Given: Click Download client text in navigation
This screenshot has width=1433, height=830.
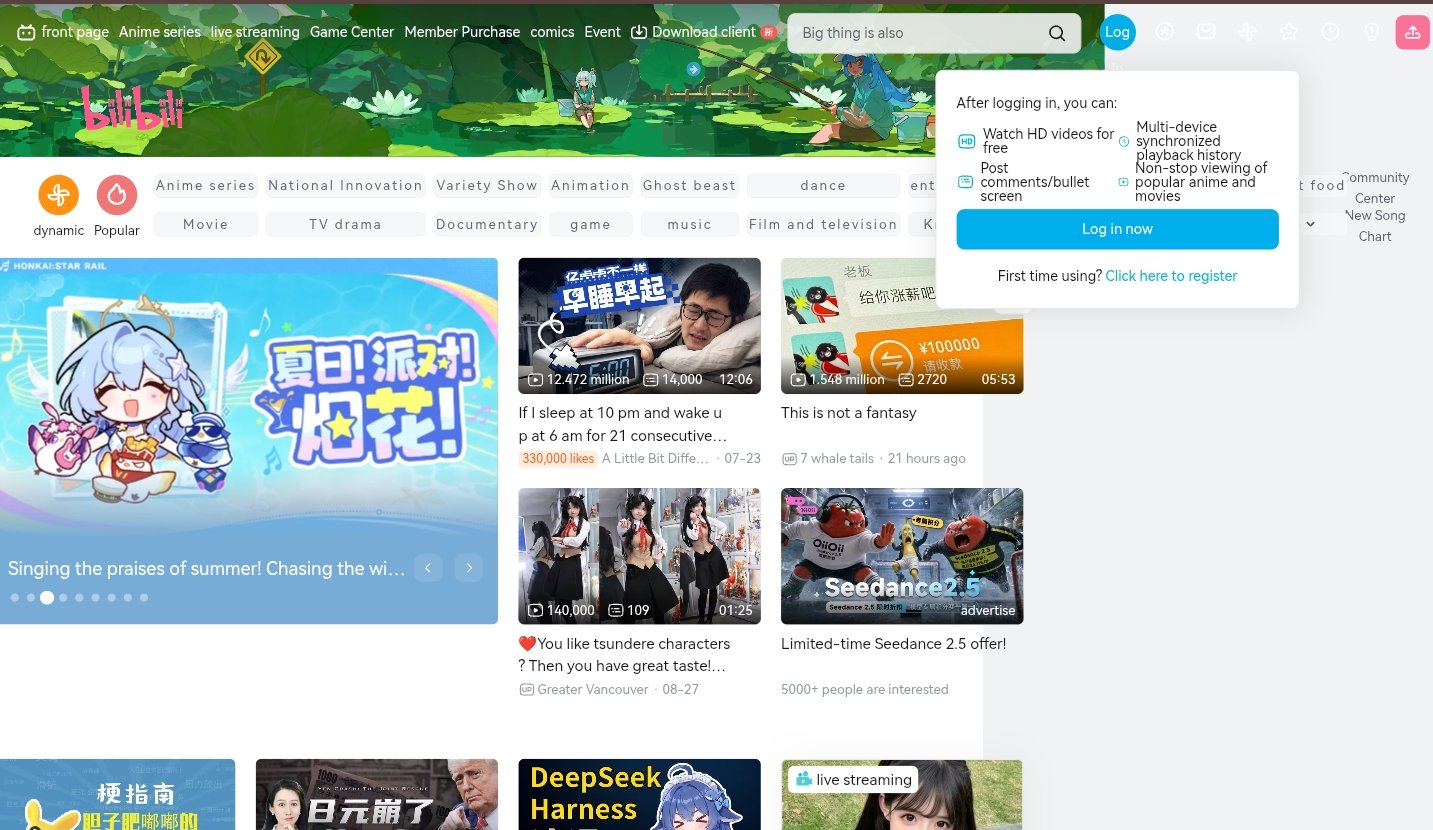Looking at the screenshot, I should (x=704, y=32).
